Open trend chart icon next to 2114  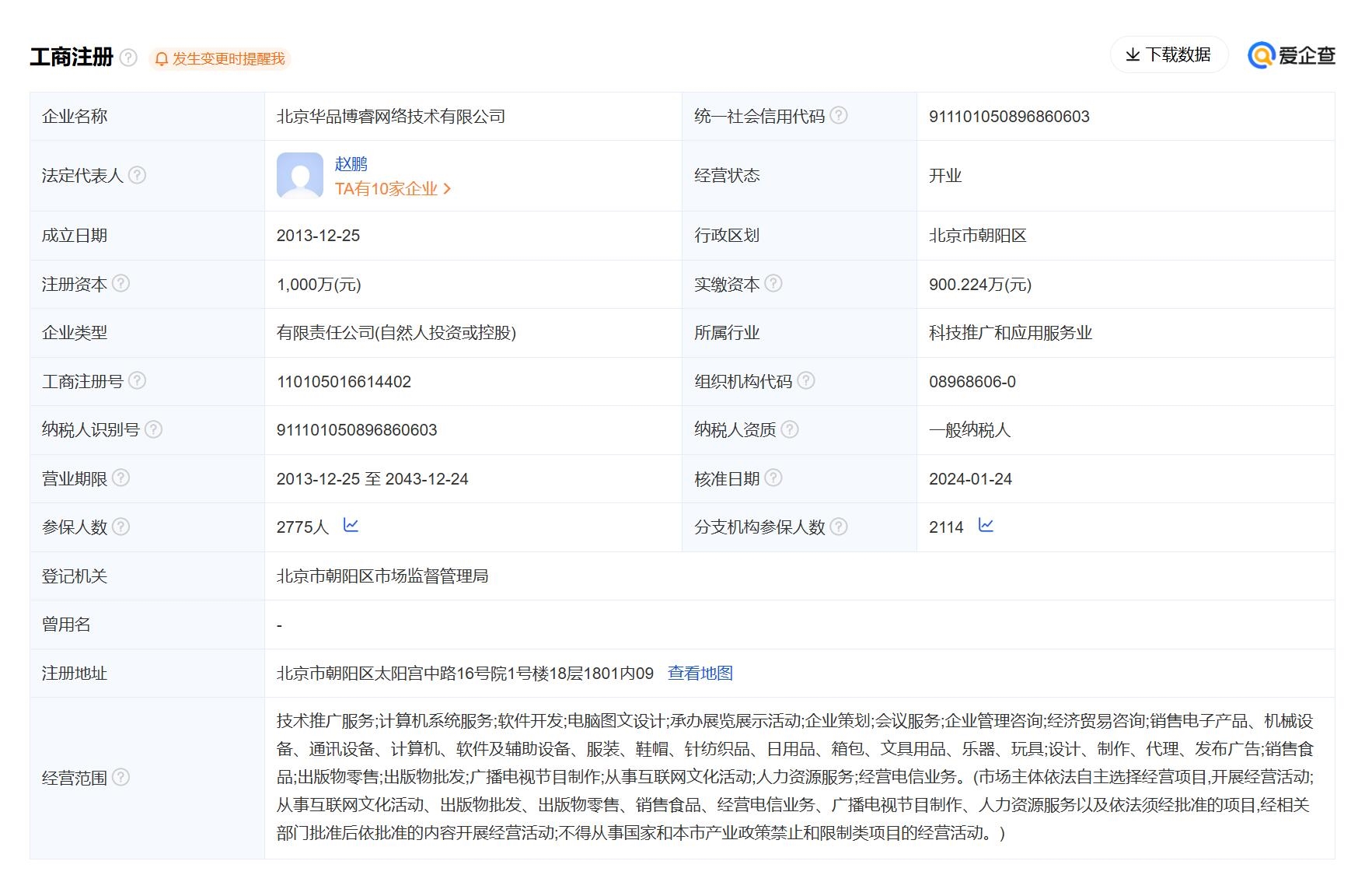click(x=986, y=526)
